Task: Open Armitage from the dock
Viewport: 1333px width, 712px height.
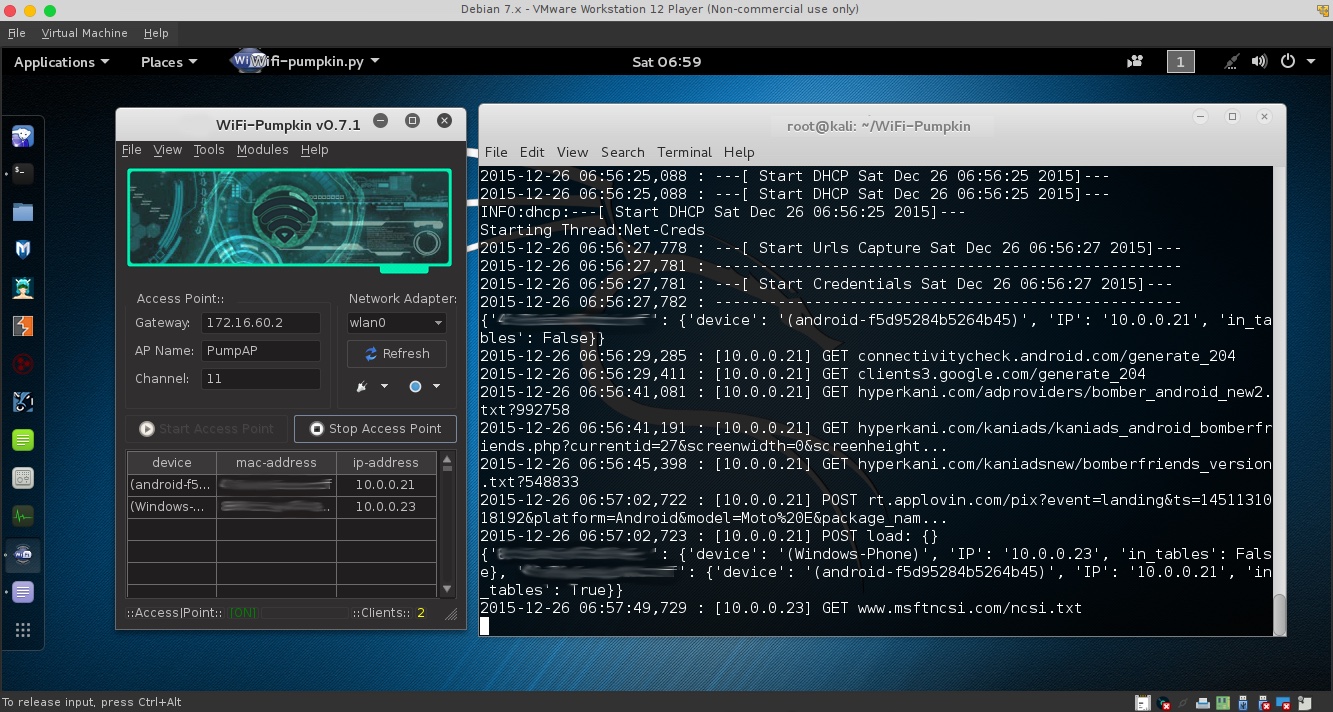Action: point(23,288)
